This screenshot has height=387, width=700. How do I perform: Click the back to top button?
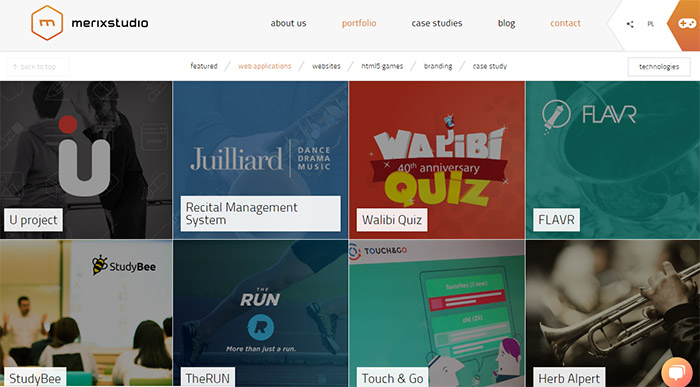click(38, 67)
